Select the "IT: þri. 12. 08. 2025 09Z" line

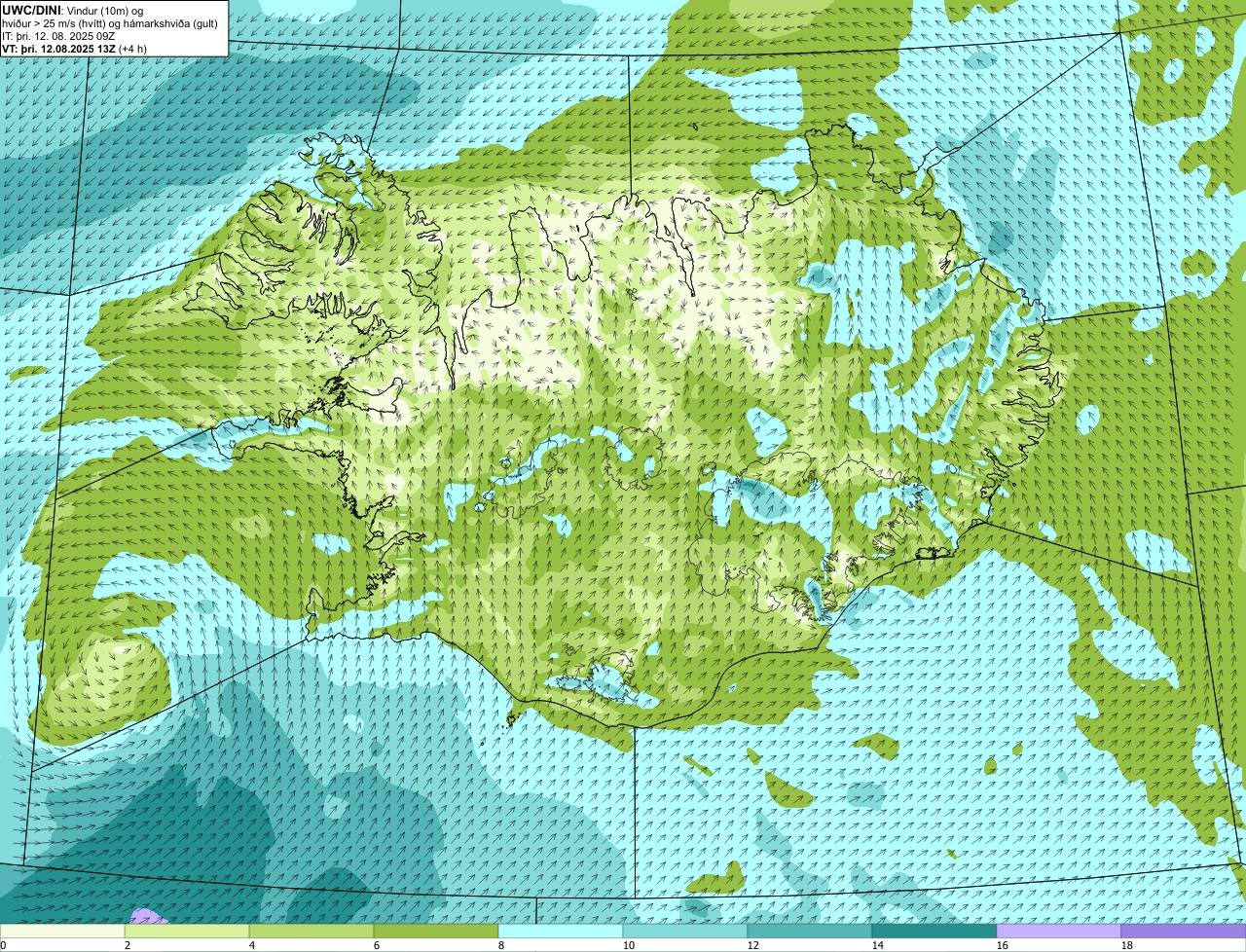point(58,36)
